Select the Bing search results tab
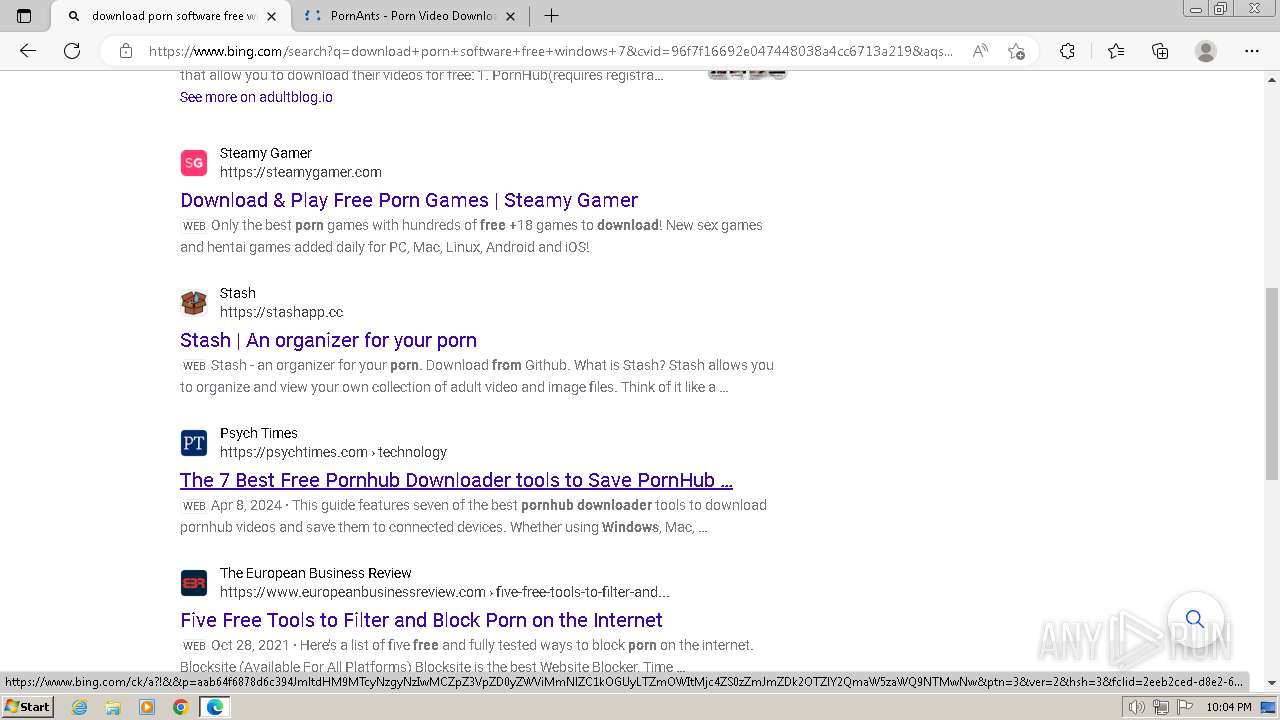 pyautogui.click(x=171, y=16)
